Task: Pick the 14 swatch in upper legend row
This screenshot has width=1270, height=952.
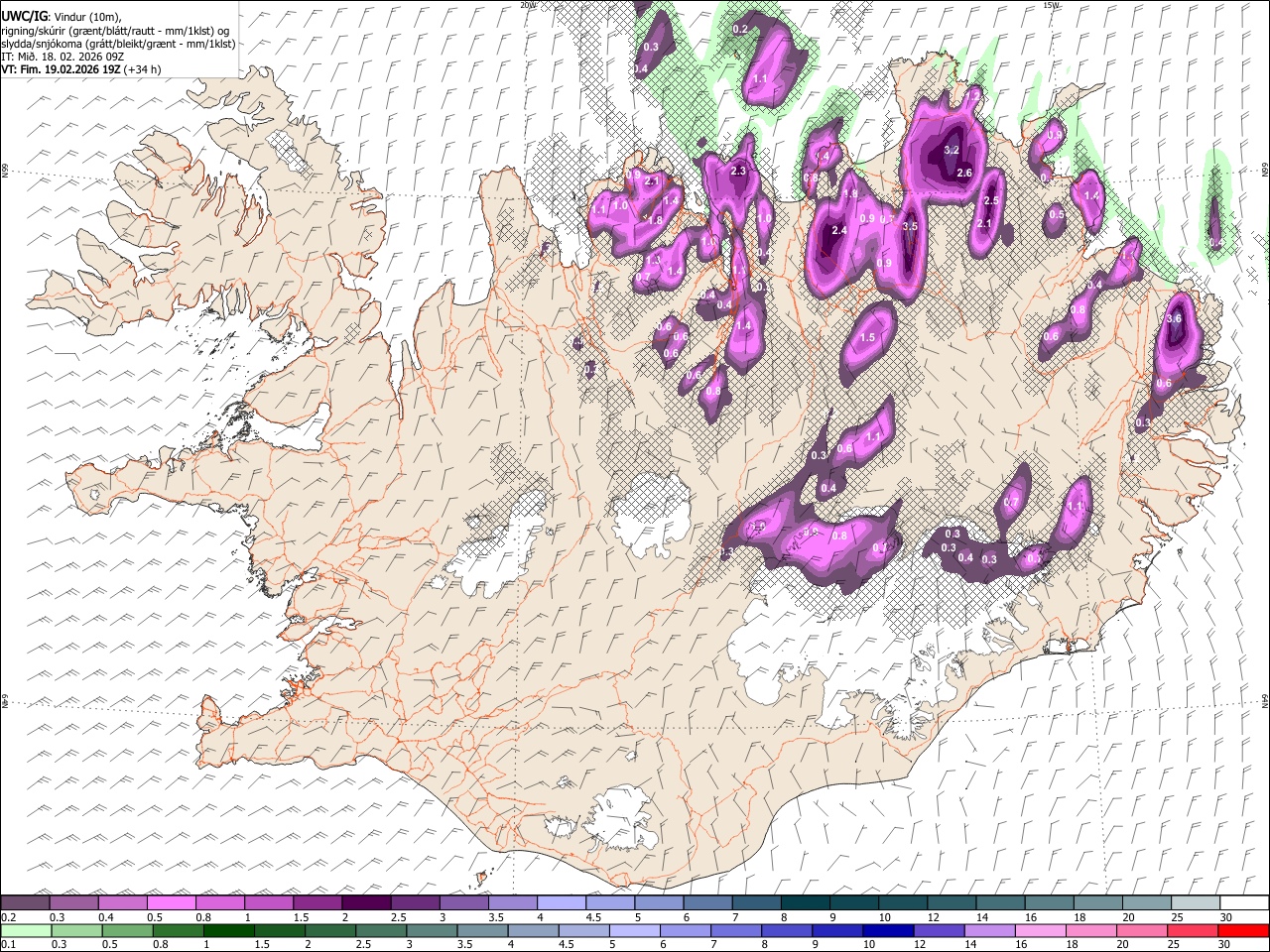Action: pyautogui.click(x=1000, y=902)
